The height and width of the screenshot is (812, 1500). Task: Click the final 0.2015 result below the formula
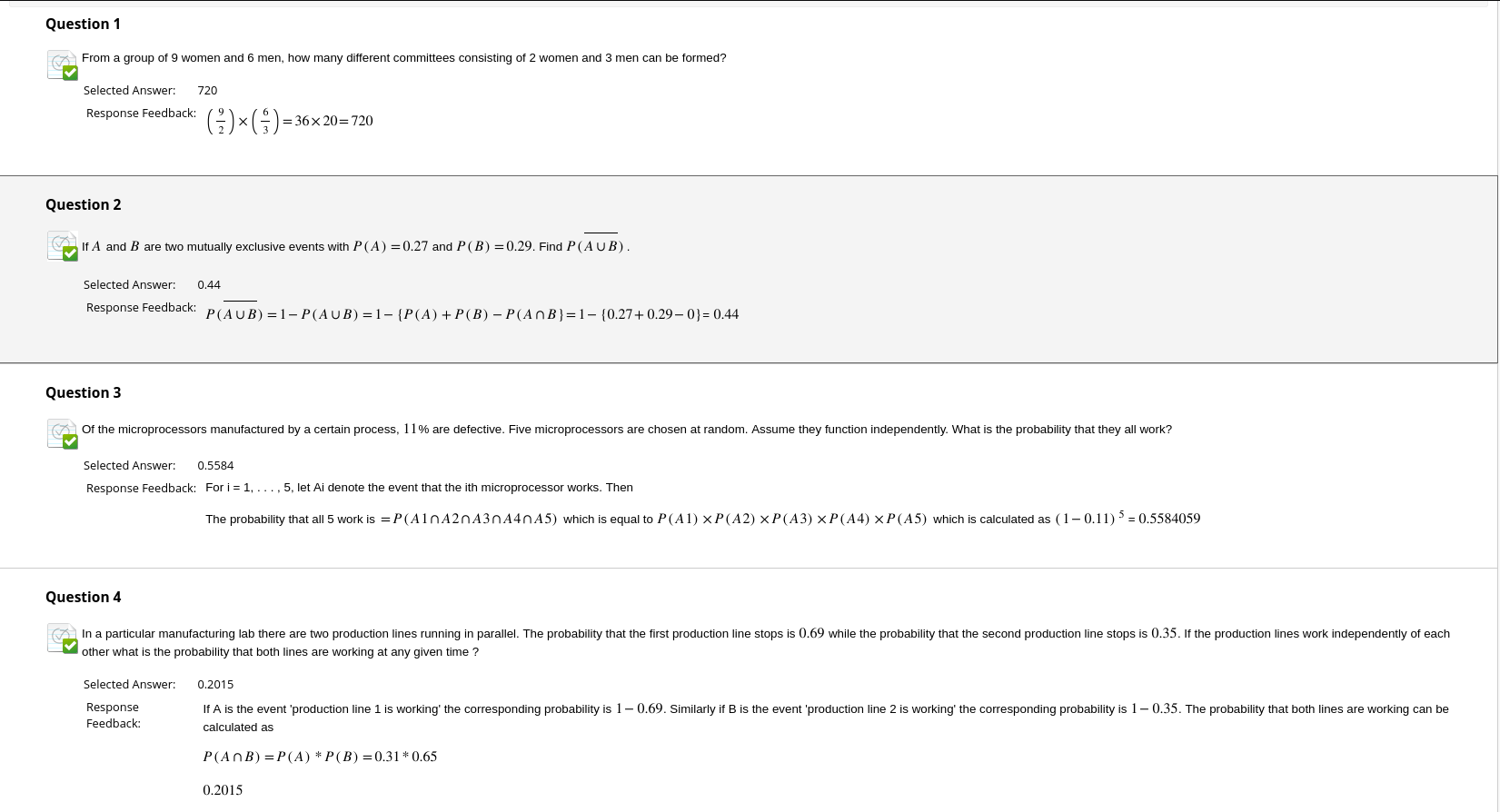click(x=223, y=790)
